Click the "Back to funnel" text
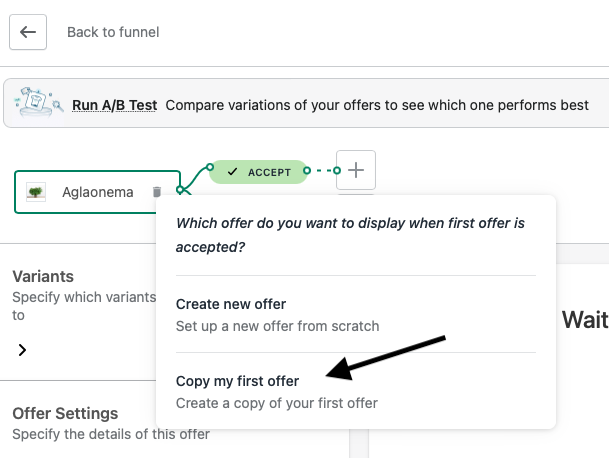 113,32
